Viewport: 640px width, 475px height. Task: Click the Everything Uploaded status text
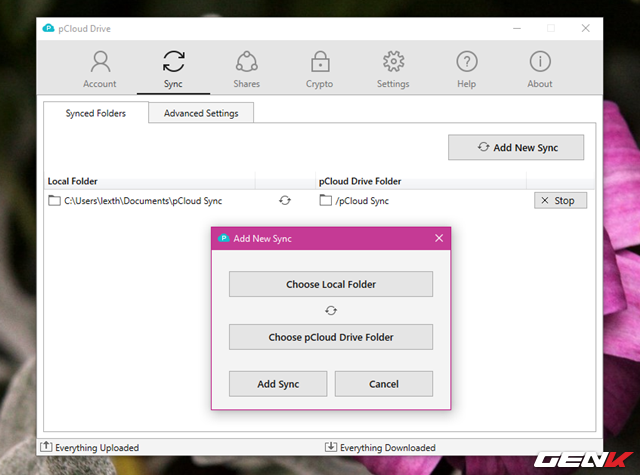[97, 448]
